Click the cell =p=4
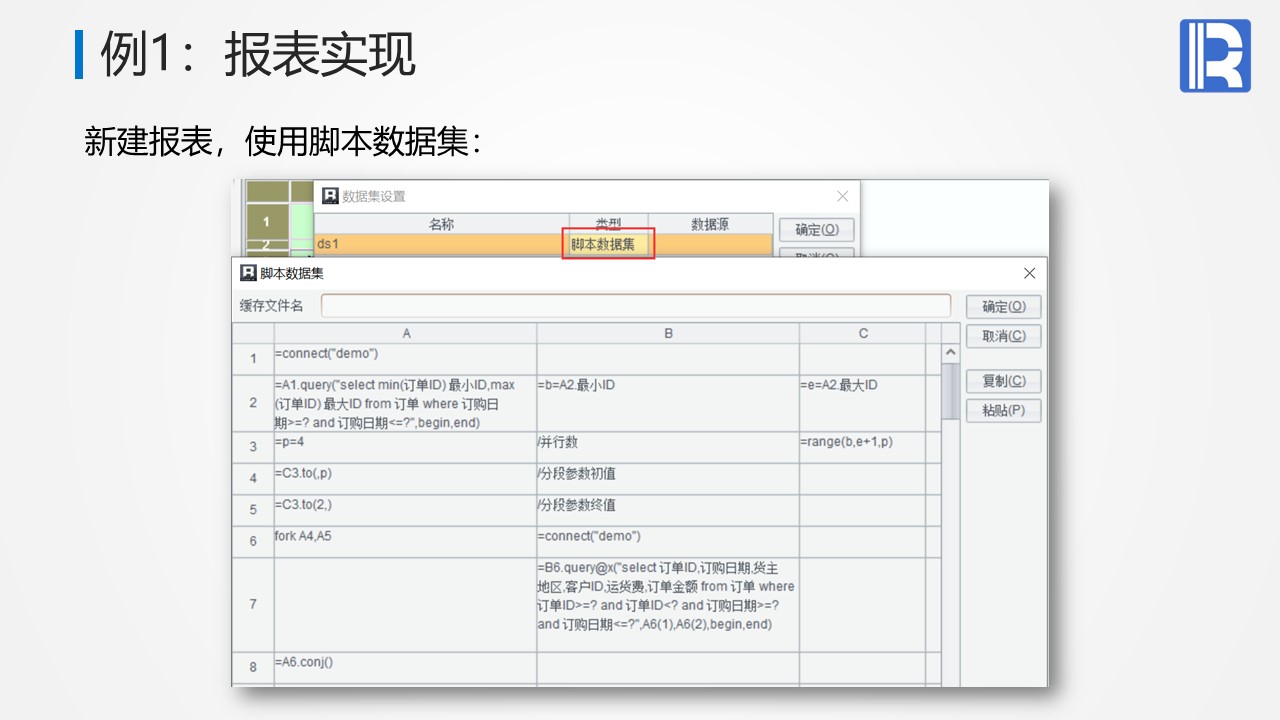The height and width of the screenshot is (720, 1280). coord(406,447)
